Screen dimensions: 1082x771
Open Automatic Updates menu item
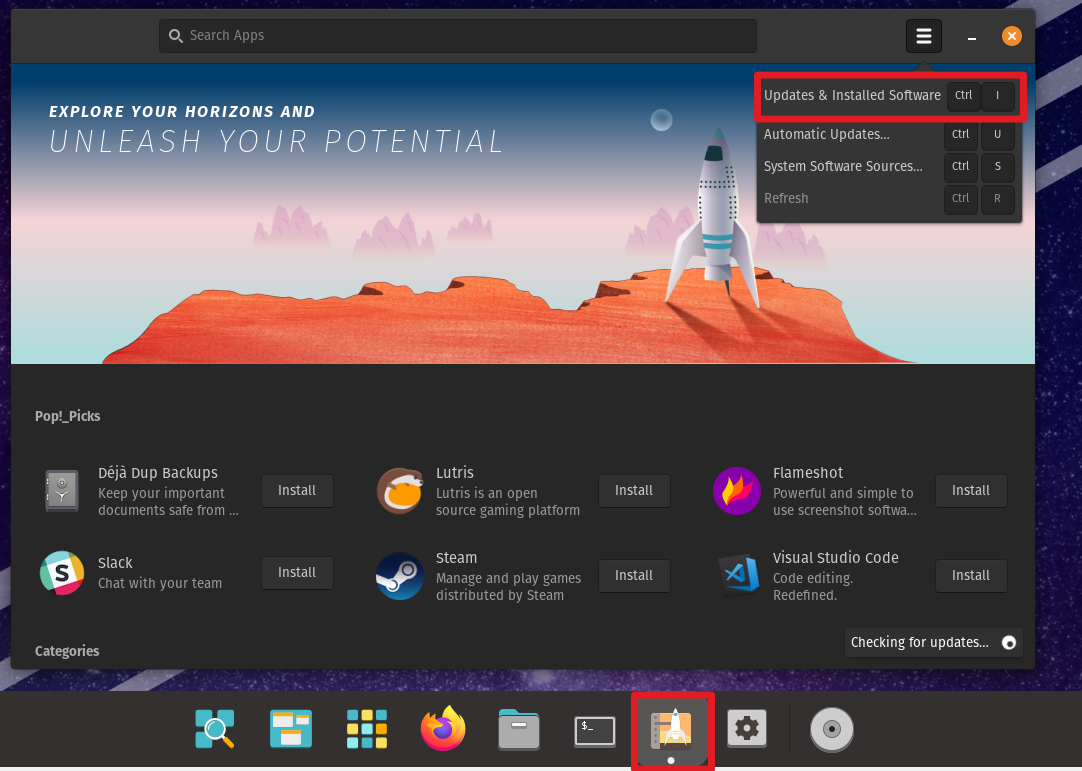coord(826,134)
